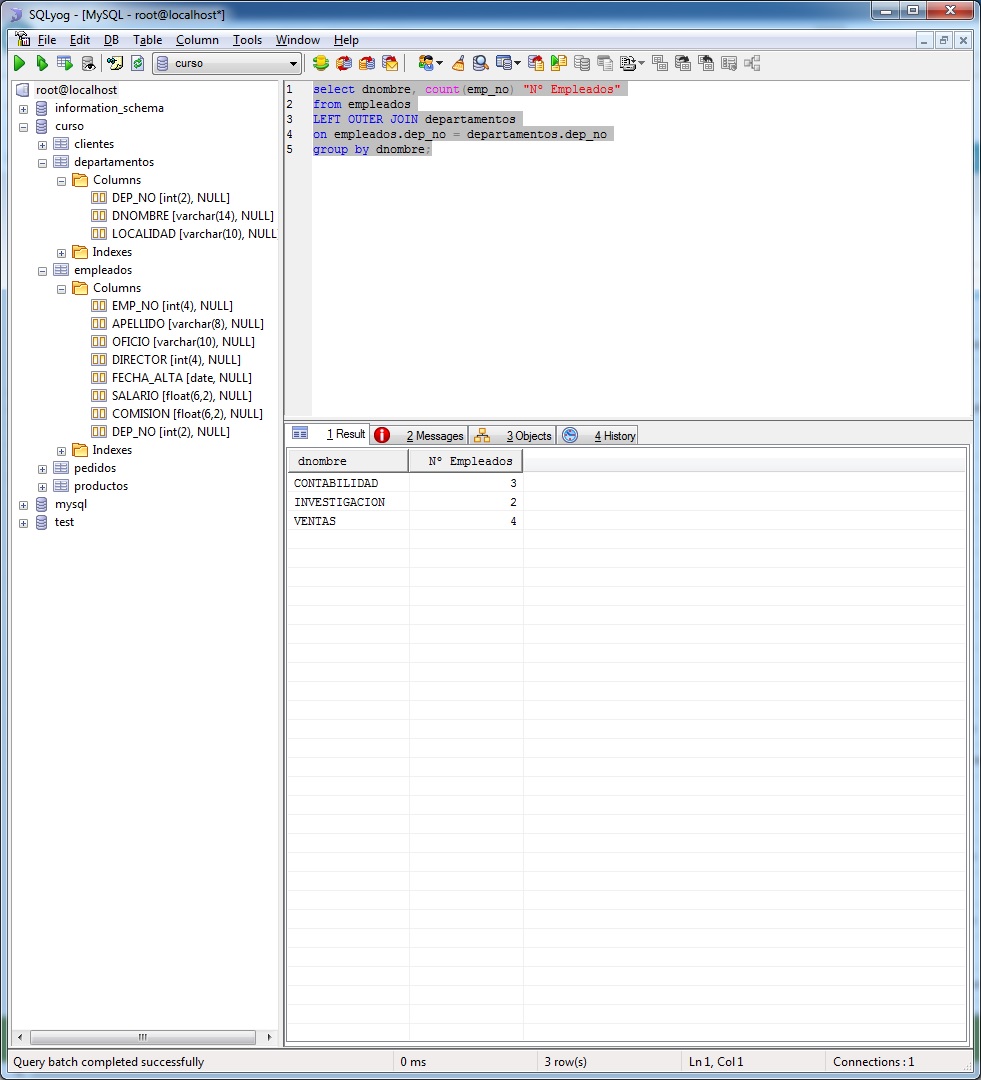
Task: Select the SALARIO column item
Action: tap(181, 395)
